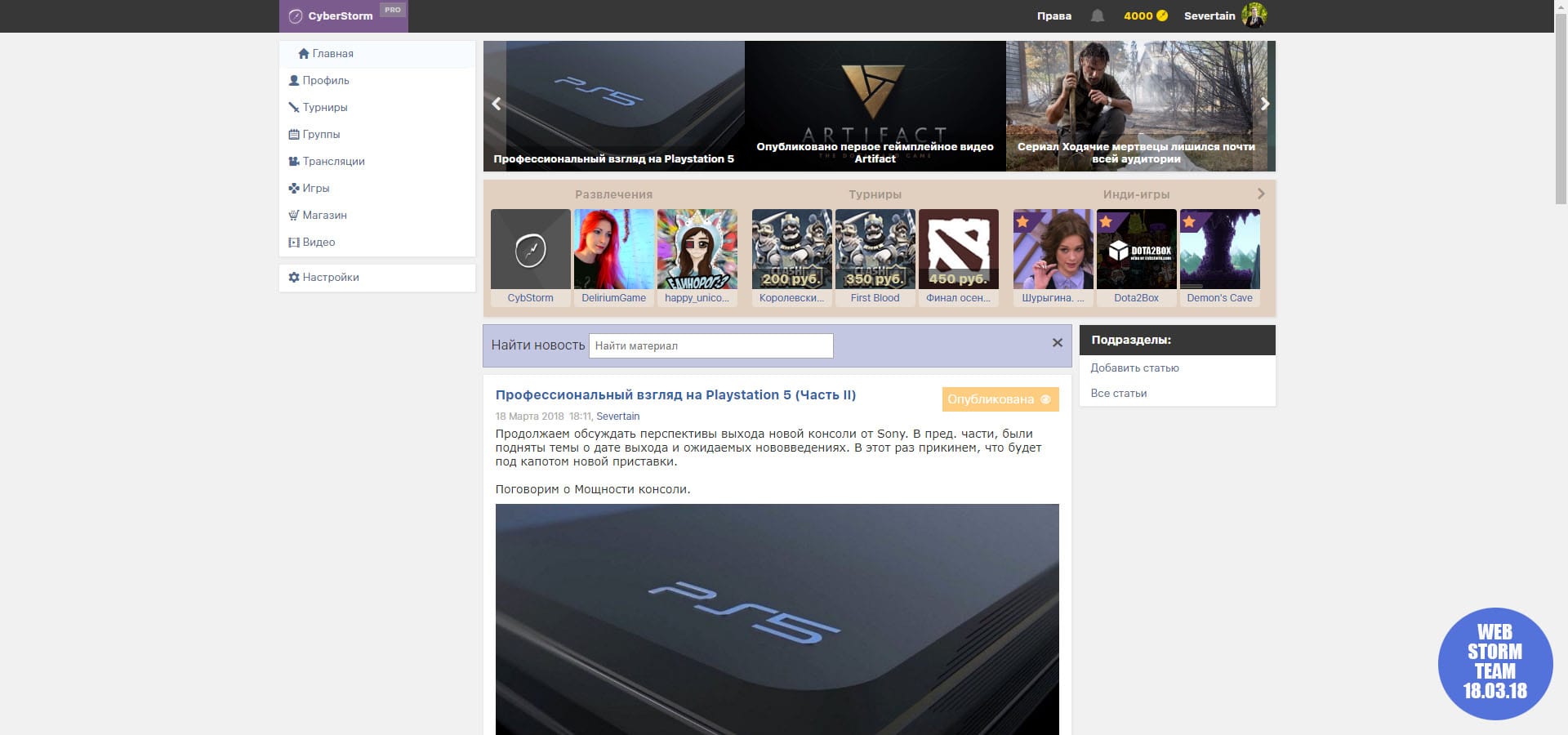Open the Профиль menu item
1568x735 pixels.
pyautogui.click(x=377, y=80)
